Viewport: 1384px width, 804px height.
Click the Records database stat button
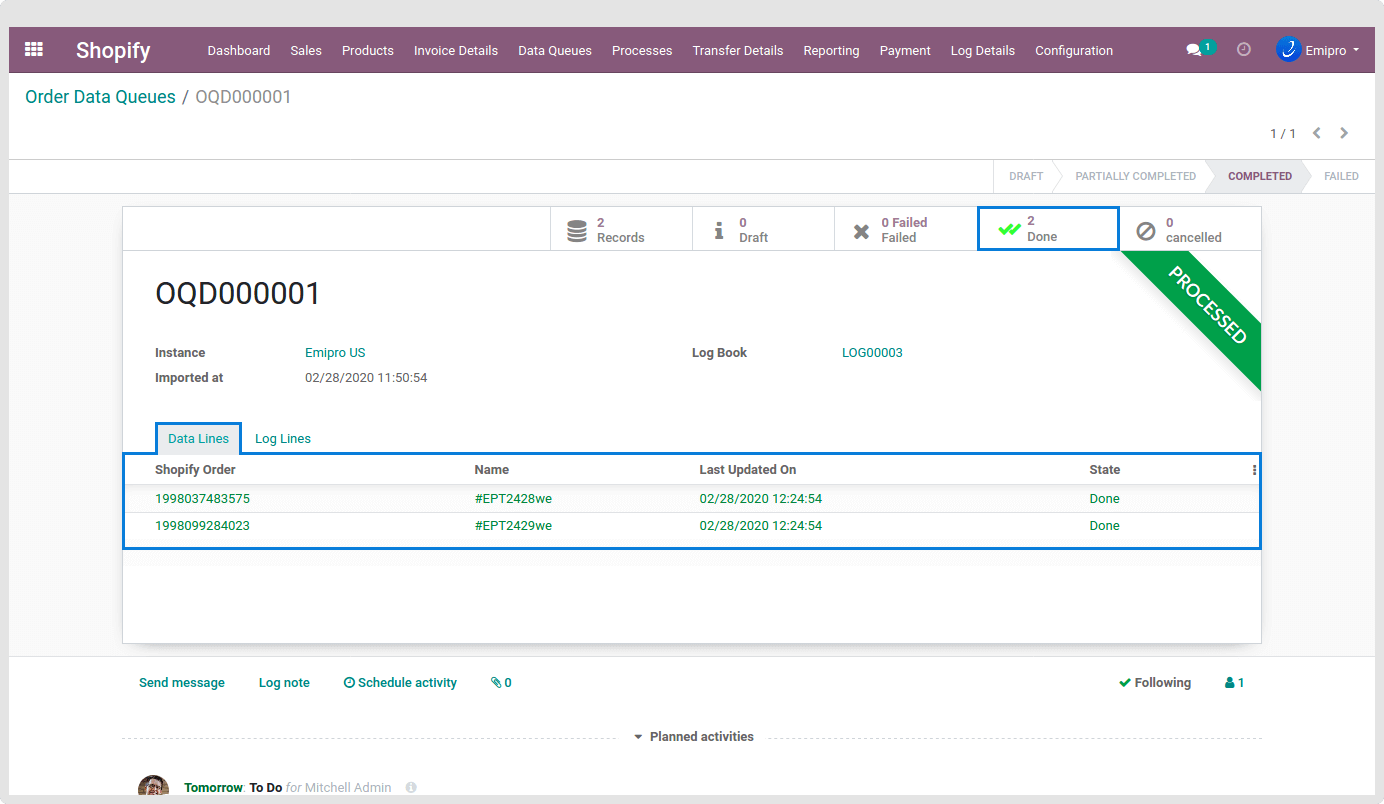[621, 230]
